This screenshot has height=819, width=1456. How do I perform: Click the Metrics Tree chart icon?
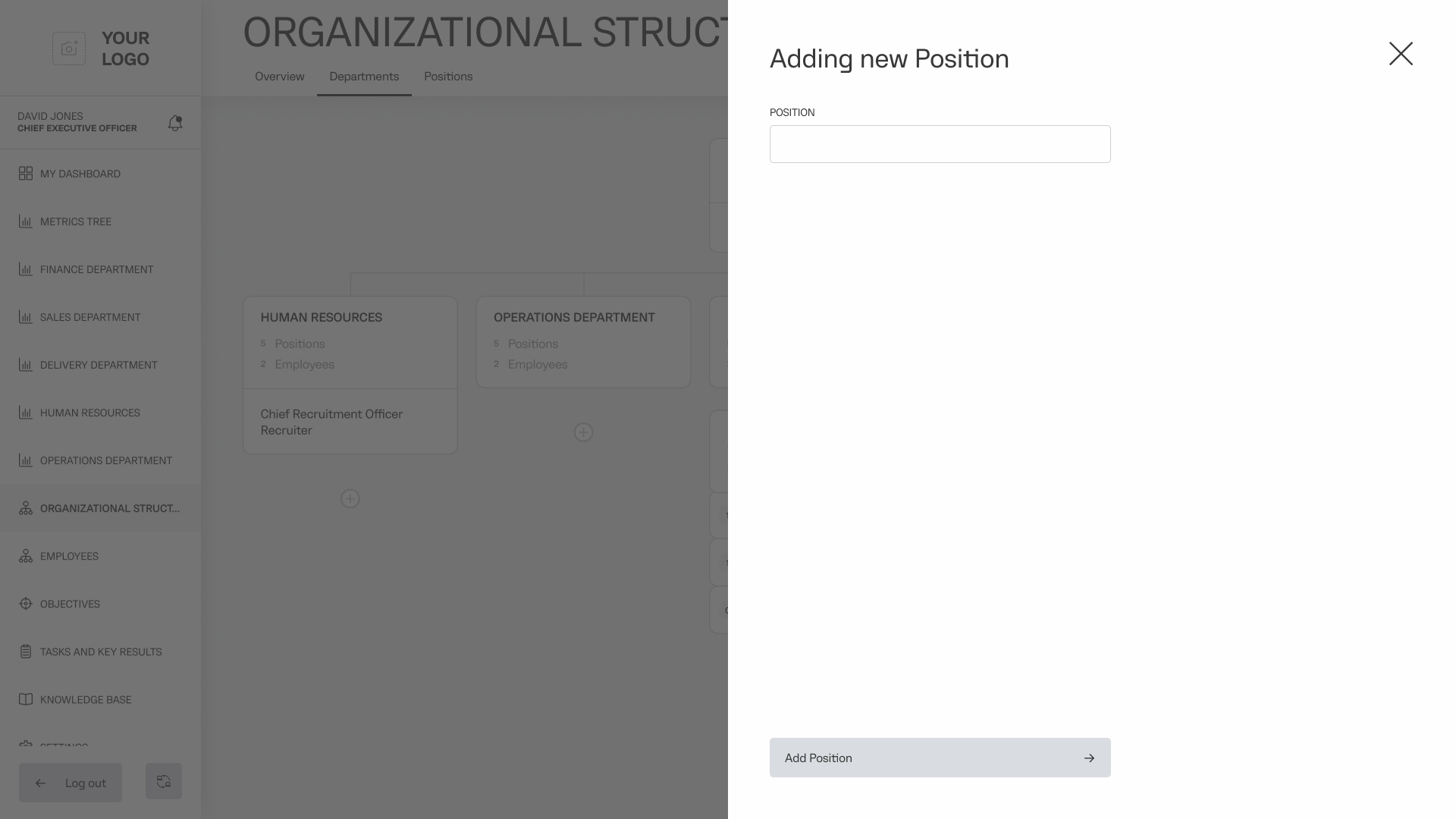coord(26,221)
